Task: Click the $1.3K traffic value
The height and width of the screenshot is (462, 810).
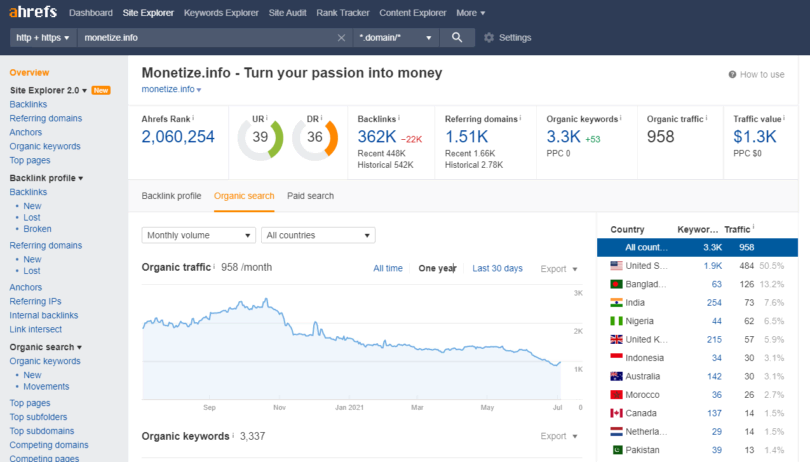Action: tap(755, 137)
